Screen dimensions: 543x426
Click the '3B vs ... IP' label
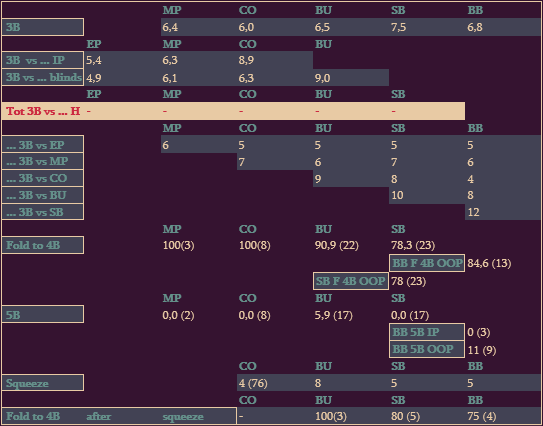42,60
